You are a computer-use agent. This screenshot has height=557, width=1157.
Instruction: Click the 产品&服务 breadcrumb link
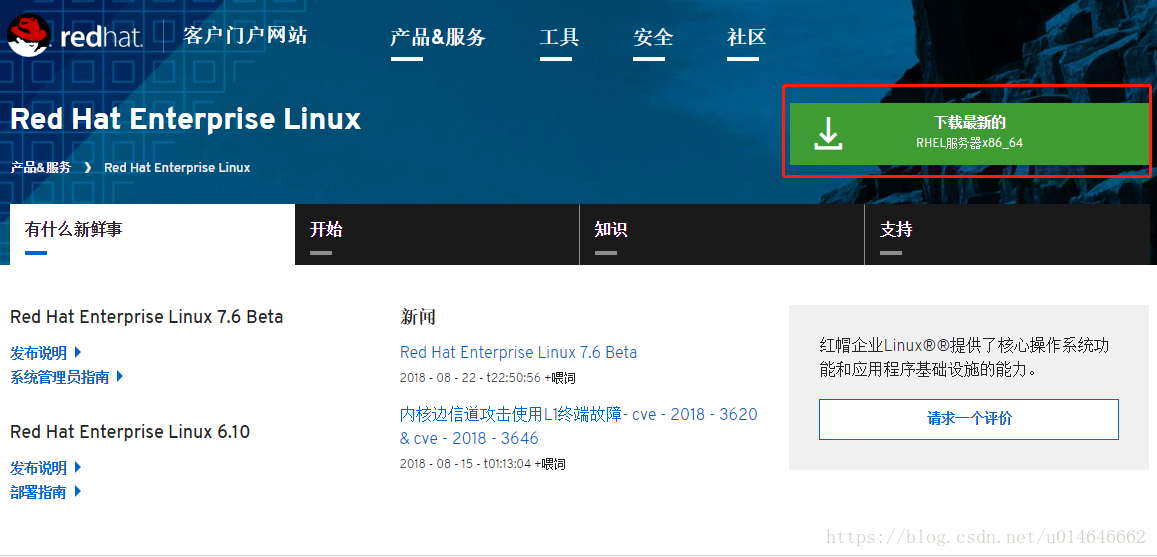[41, 167]
